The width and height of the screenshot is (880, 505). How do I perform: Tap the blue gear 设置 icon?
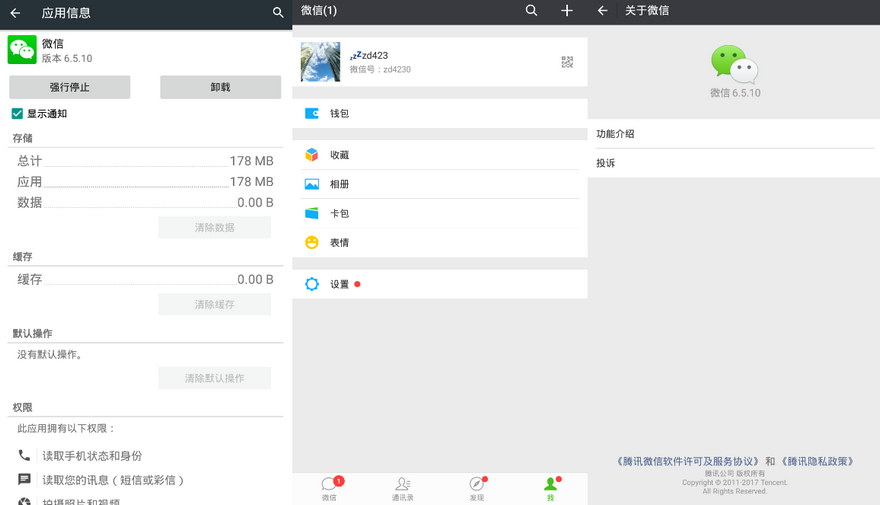pos(311,284)
